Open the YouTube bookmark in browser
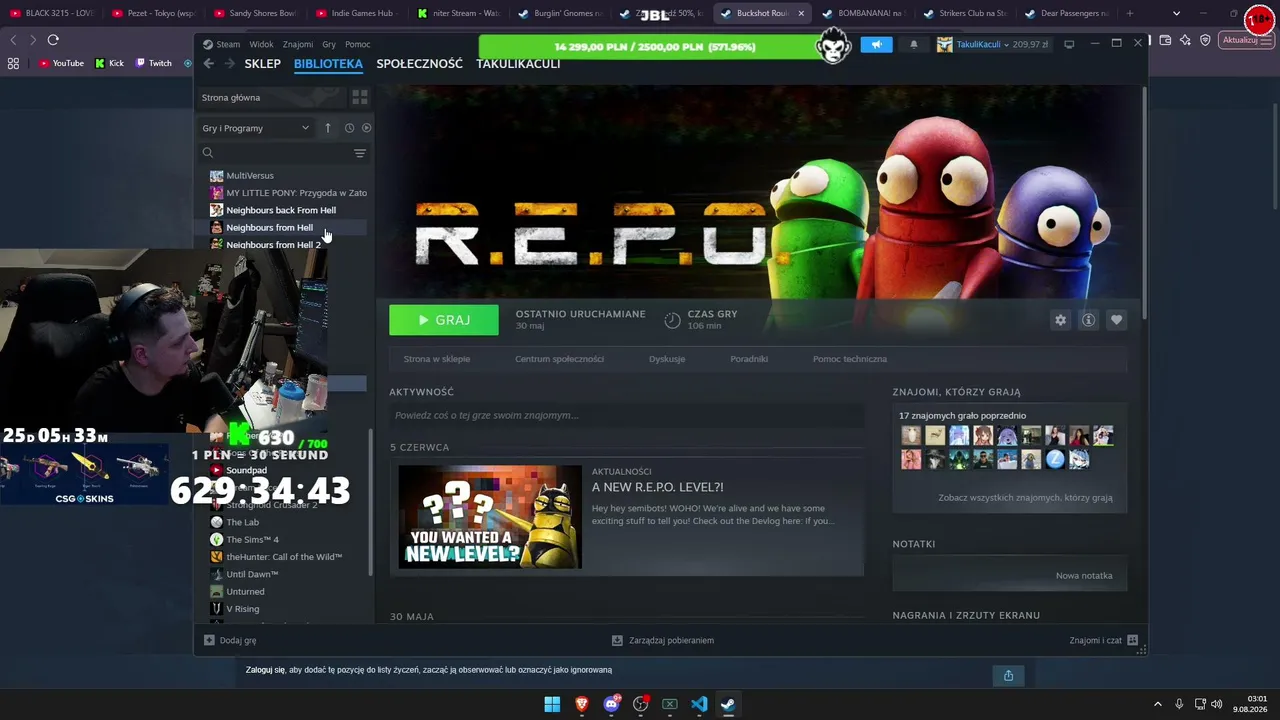Viewport: 1280px width, 720px height. [x=62, y=63]
